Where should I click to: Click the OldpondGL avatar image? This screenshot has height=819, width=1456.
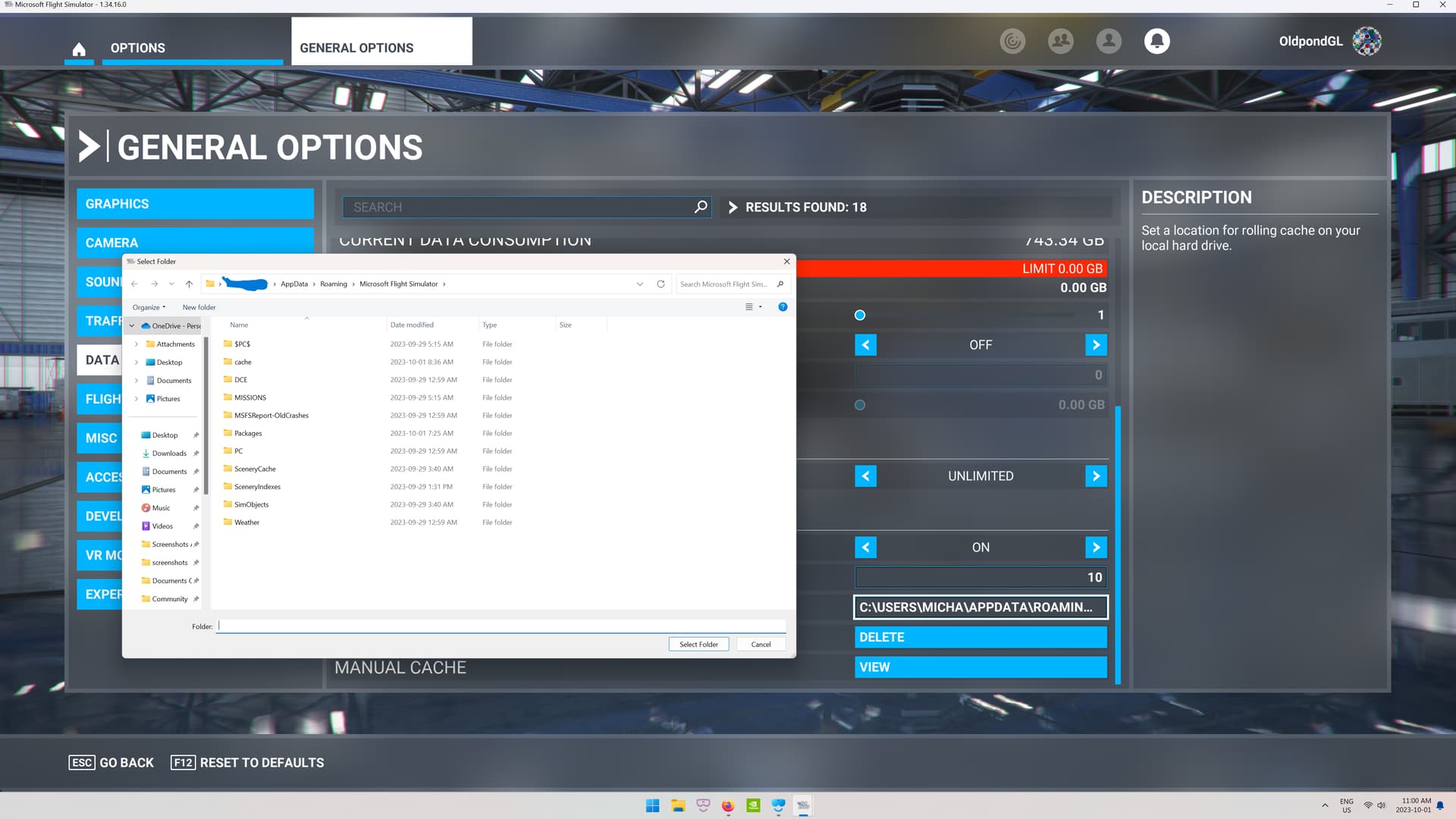[x=1367, y=41]
